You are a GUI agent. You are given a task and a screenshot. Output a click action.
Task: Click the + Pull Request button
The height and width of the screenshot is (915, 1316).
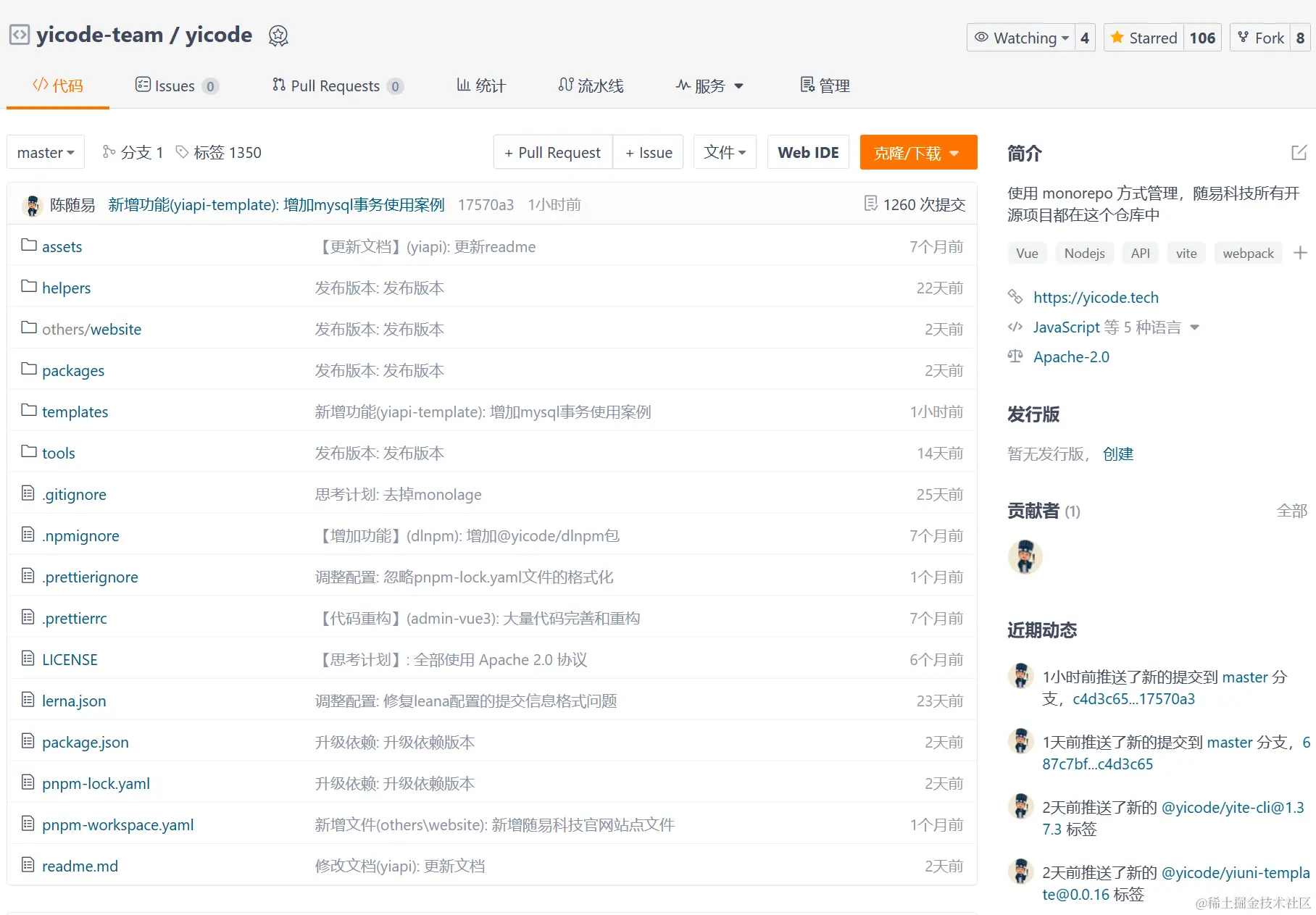(553, 152)
